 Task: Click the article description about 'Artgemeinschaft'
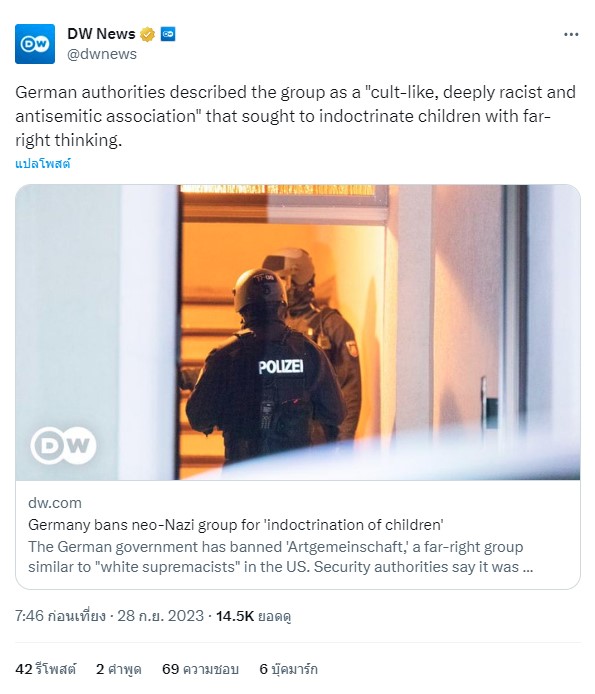(x=280, y=557)
